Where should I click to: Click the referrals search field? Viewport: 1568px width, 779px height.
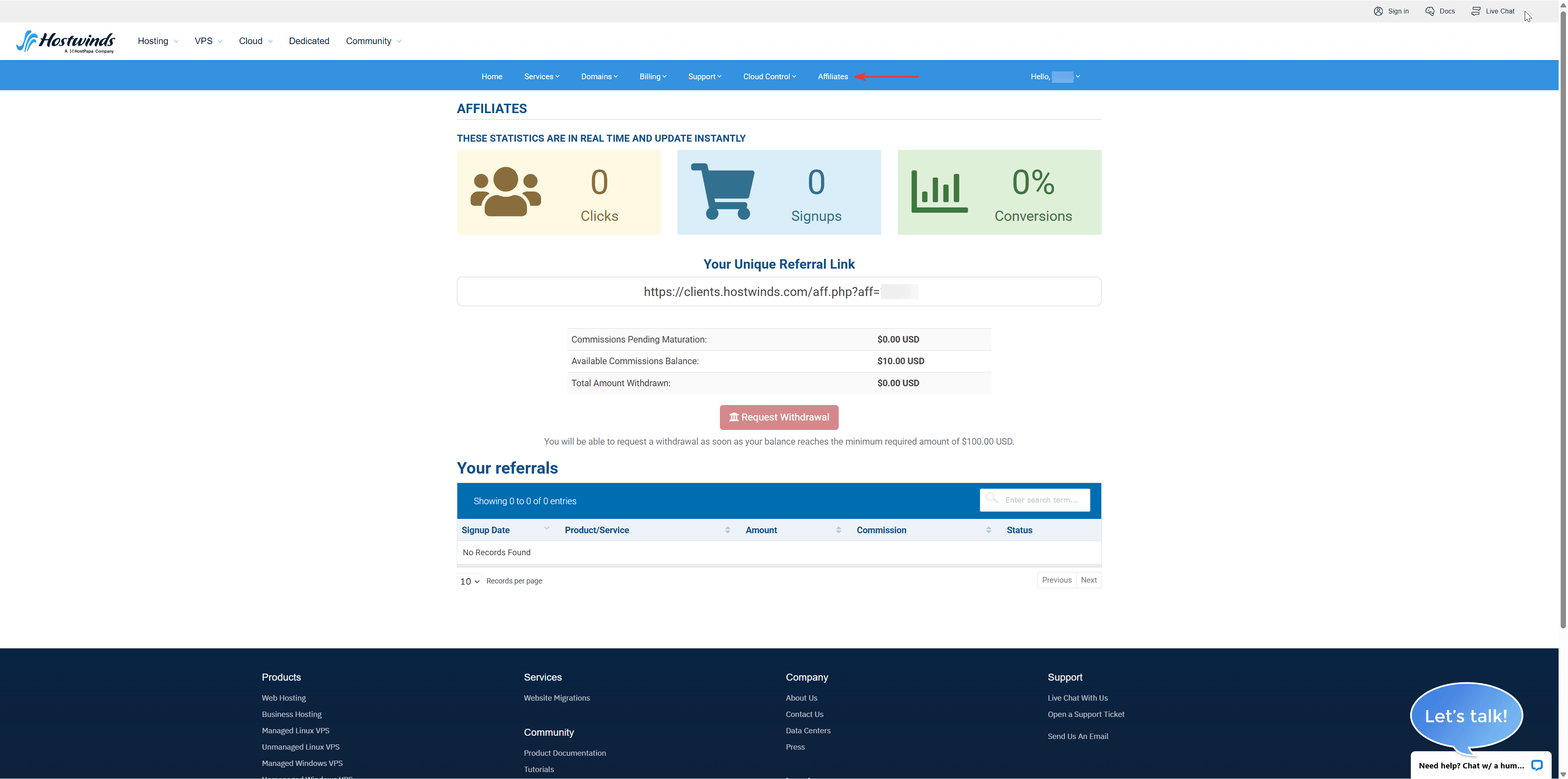[x=1035, y=500]
